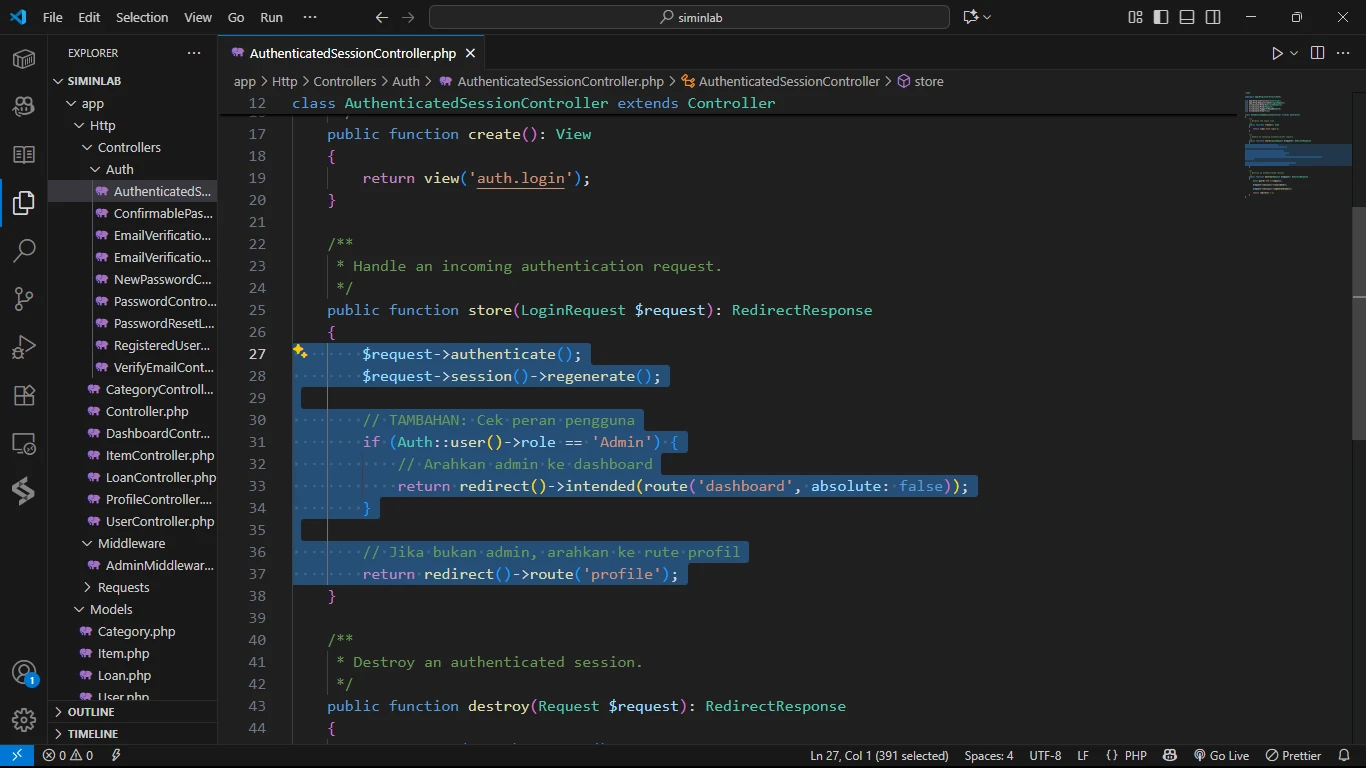Open the Run and Debug view
The image size is (1366, 768).
24,347
